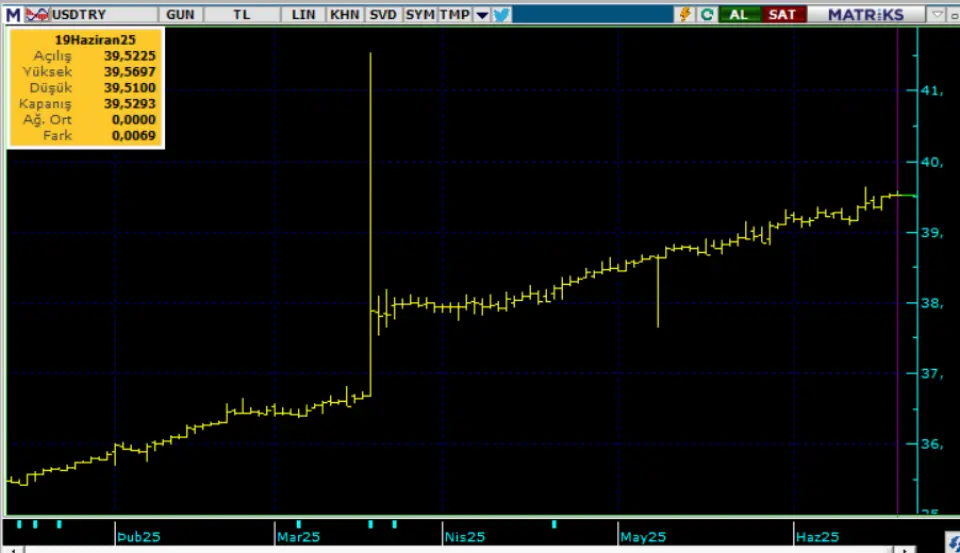Click the 36 price axis label

point(932,444)
